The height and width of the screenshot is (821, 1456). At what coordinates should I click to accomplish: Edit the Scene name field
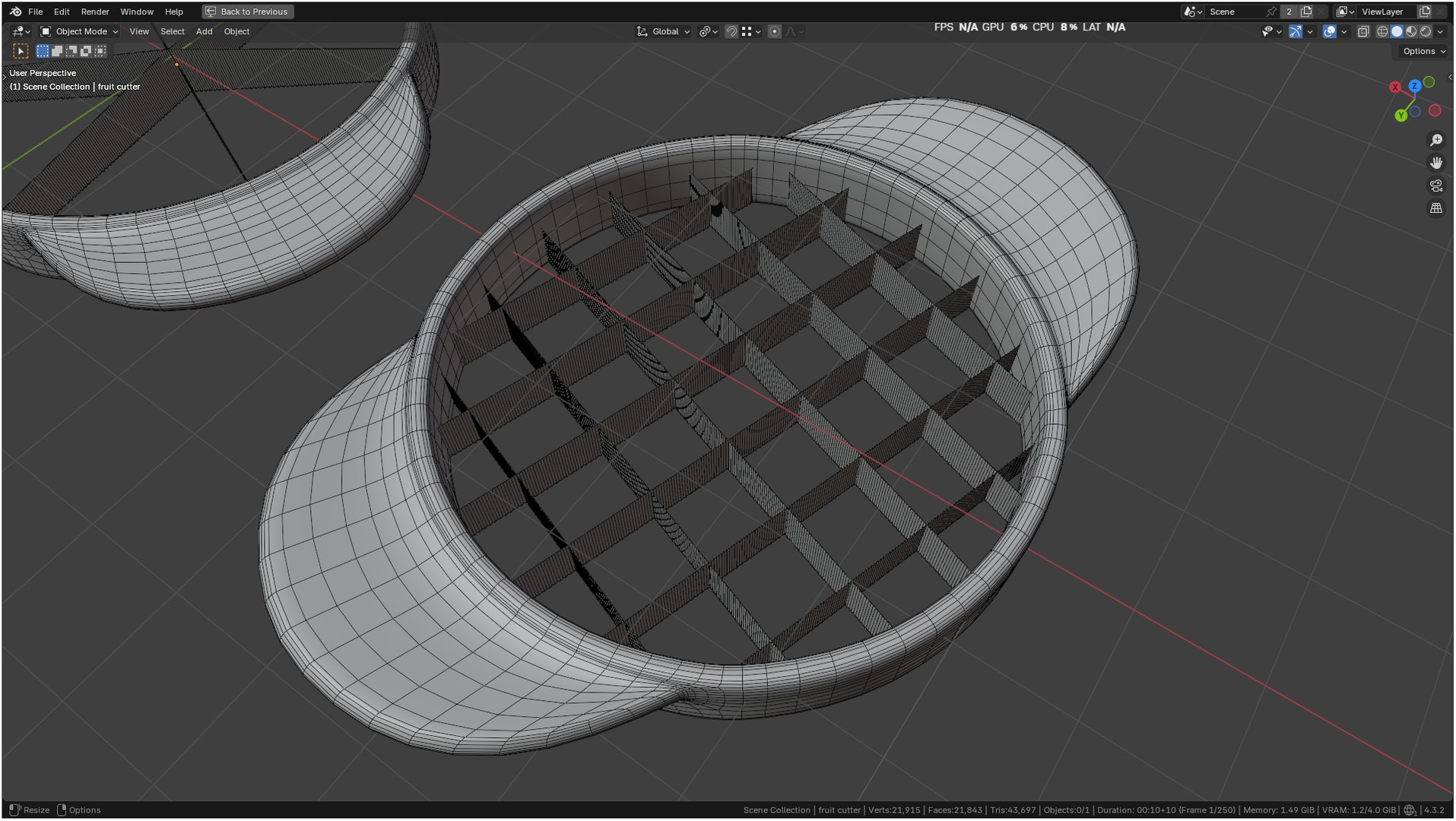[x=1236, y=11]
